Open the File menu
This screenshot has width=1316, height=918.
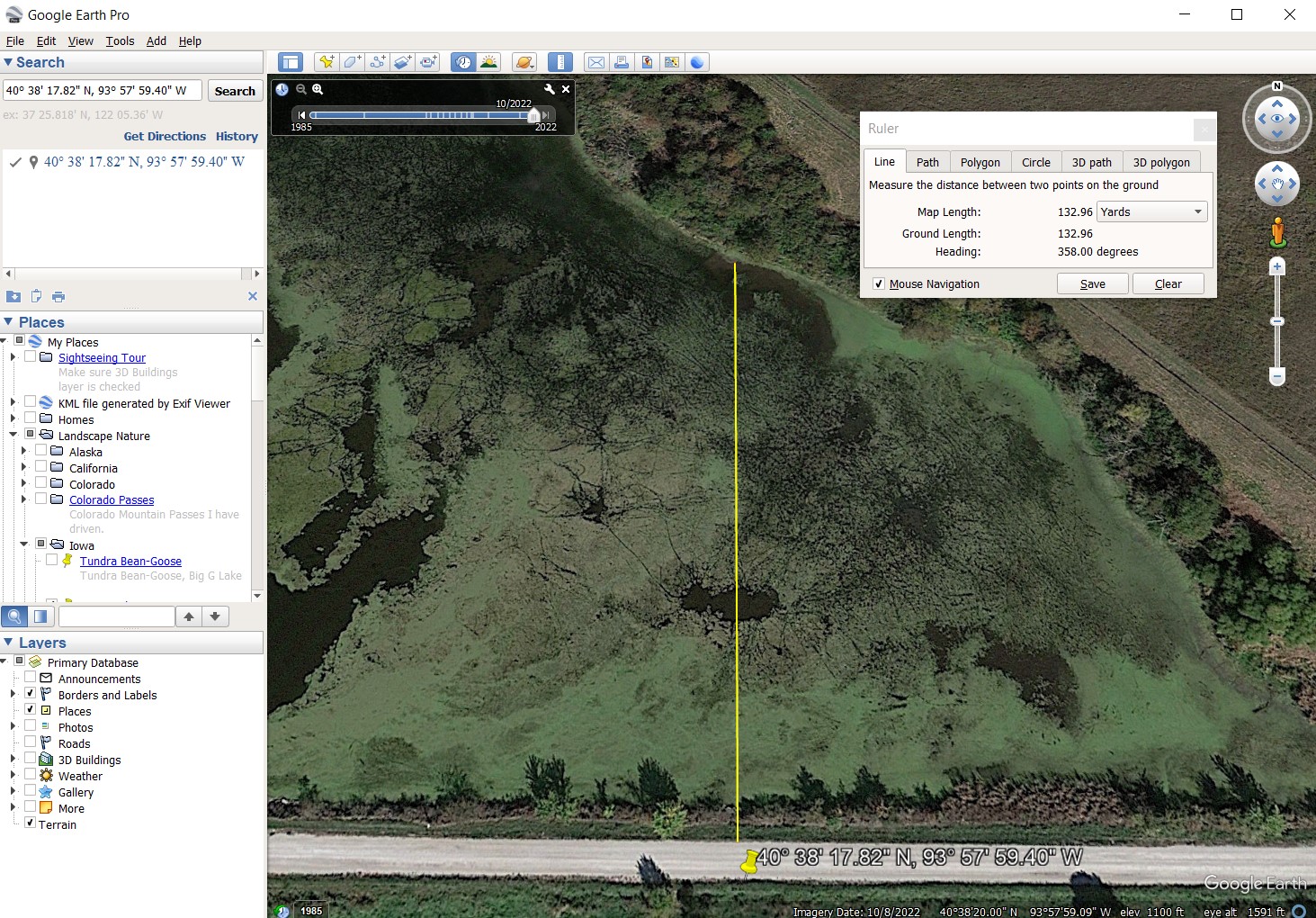point(15,41)
